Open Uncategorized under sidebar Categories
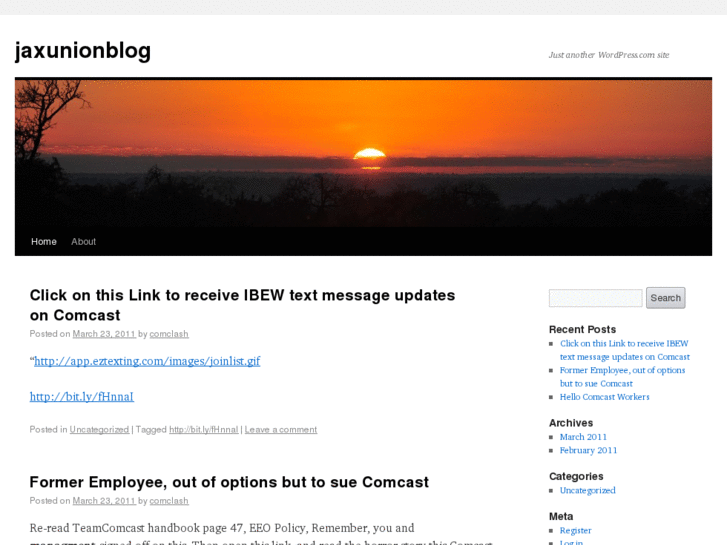Image resolution: width=727 pixels, height=545 pixels. (587, 490)
